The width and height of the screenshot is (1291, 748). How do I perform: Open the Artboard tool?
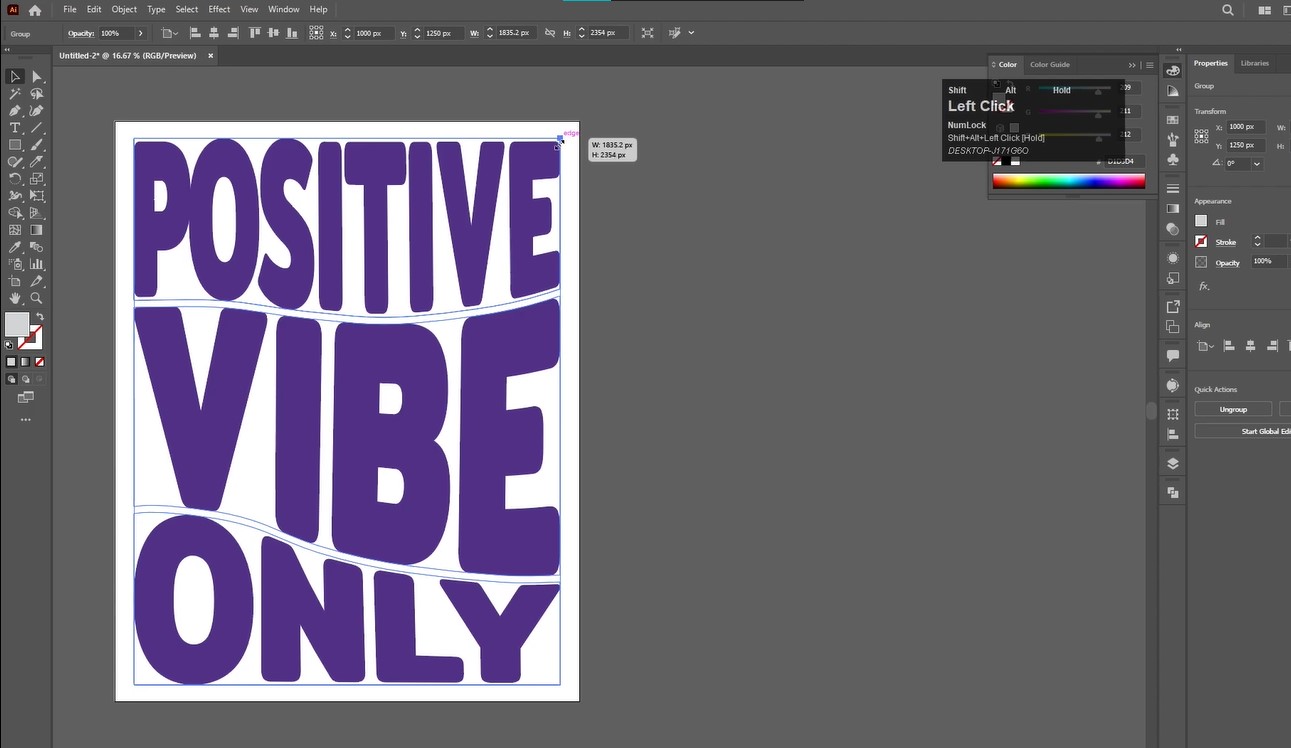15,281
